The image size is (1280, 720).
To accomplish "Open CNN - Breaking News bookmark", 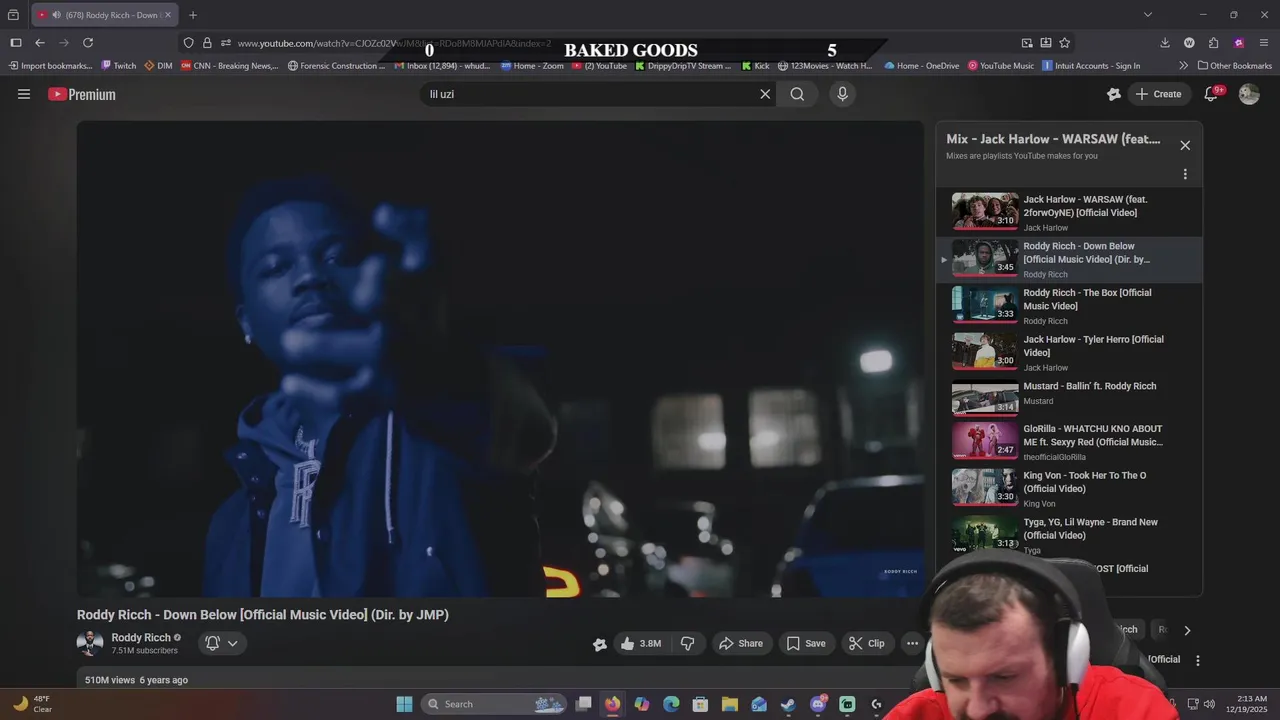I will pos(229,66).
